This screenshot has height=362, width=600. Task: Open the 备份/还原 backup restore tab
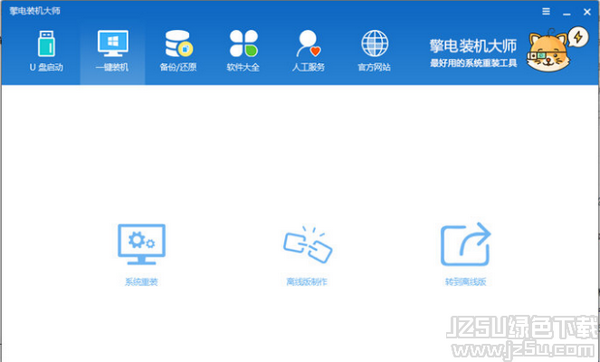(178, 52)
